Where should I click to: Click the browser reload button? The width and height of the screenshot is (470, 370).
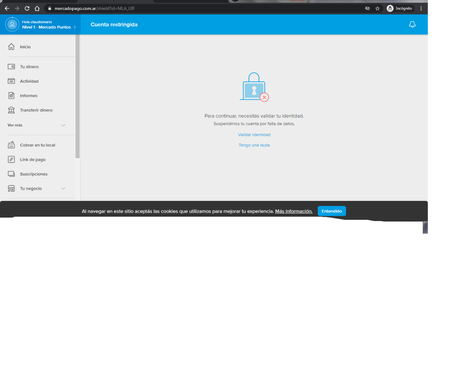coord(27,8)
